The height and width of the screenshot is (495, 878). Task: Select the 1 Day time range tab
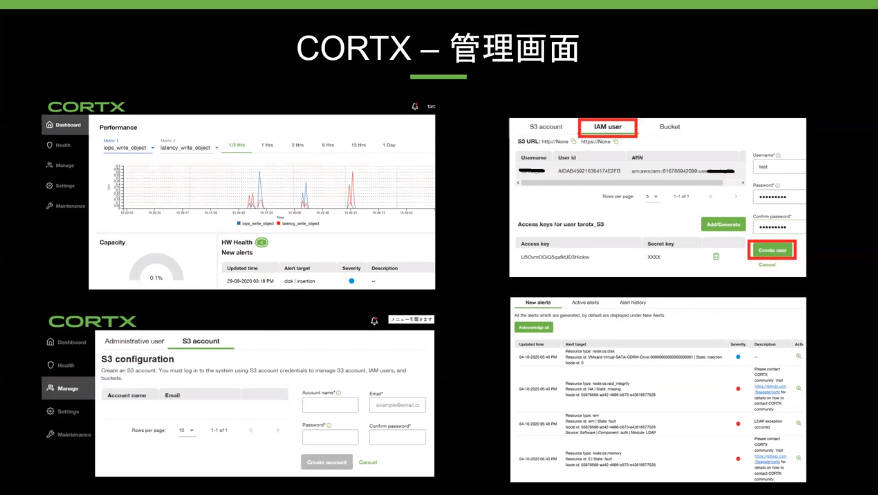[389, 145]
